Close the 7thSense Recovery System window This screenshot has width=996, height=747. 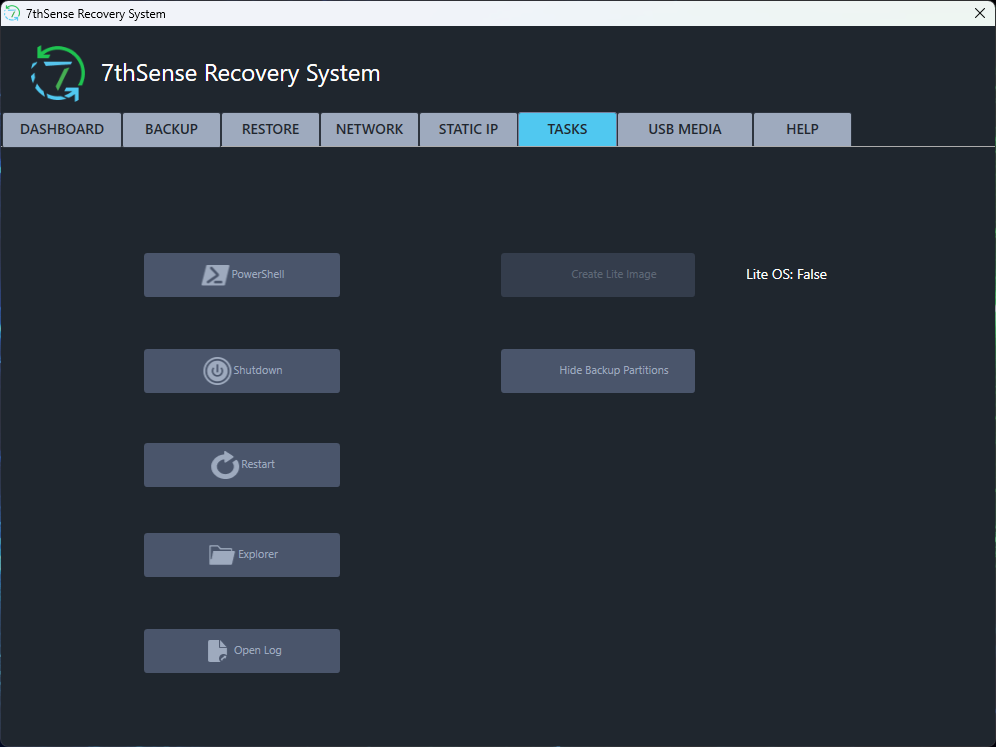(x=979, y=13)
